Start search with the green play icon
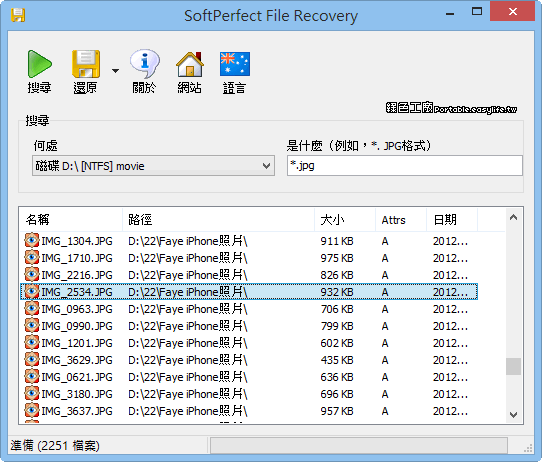The height and width of the screenshot is (462, 542). 39,64
